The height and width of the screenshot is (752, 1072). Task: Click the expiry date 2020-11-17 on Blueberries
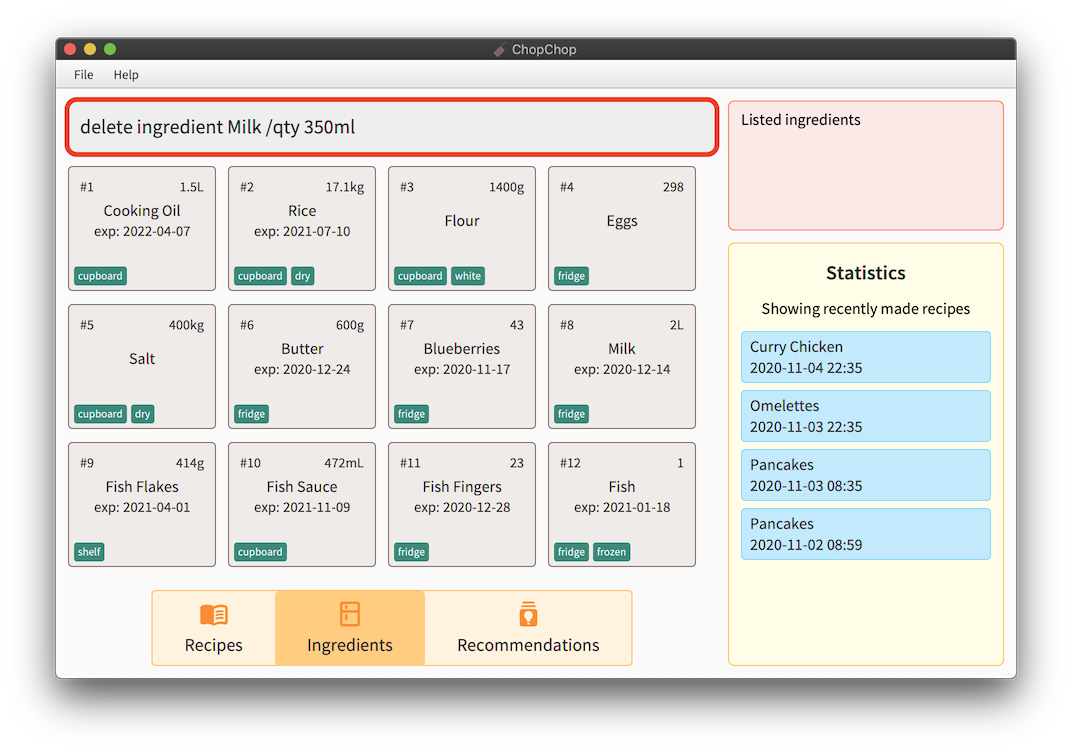point(477,369)
